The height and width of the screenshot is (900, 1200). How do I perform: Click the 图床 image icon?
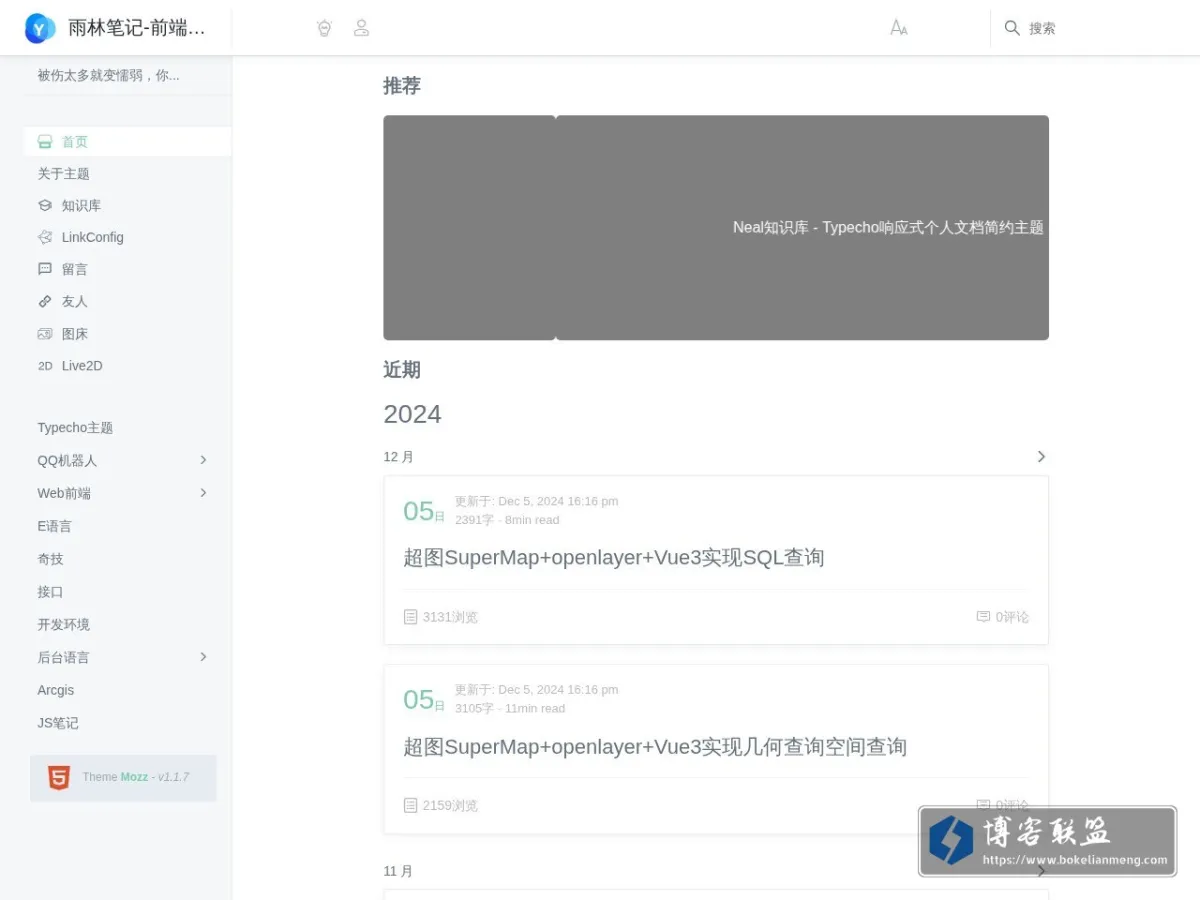pos(45,334)
